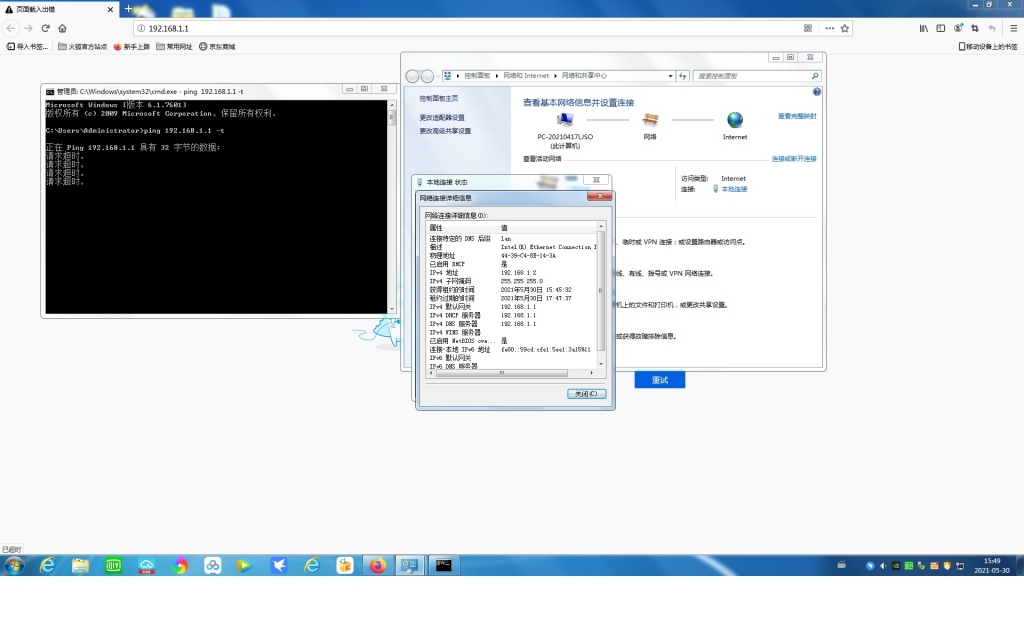Click the 网络 bench icon
The image size is (1024, 640).
[650, 120]
